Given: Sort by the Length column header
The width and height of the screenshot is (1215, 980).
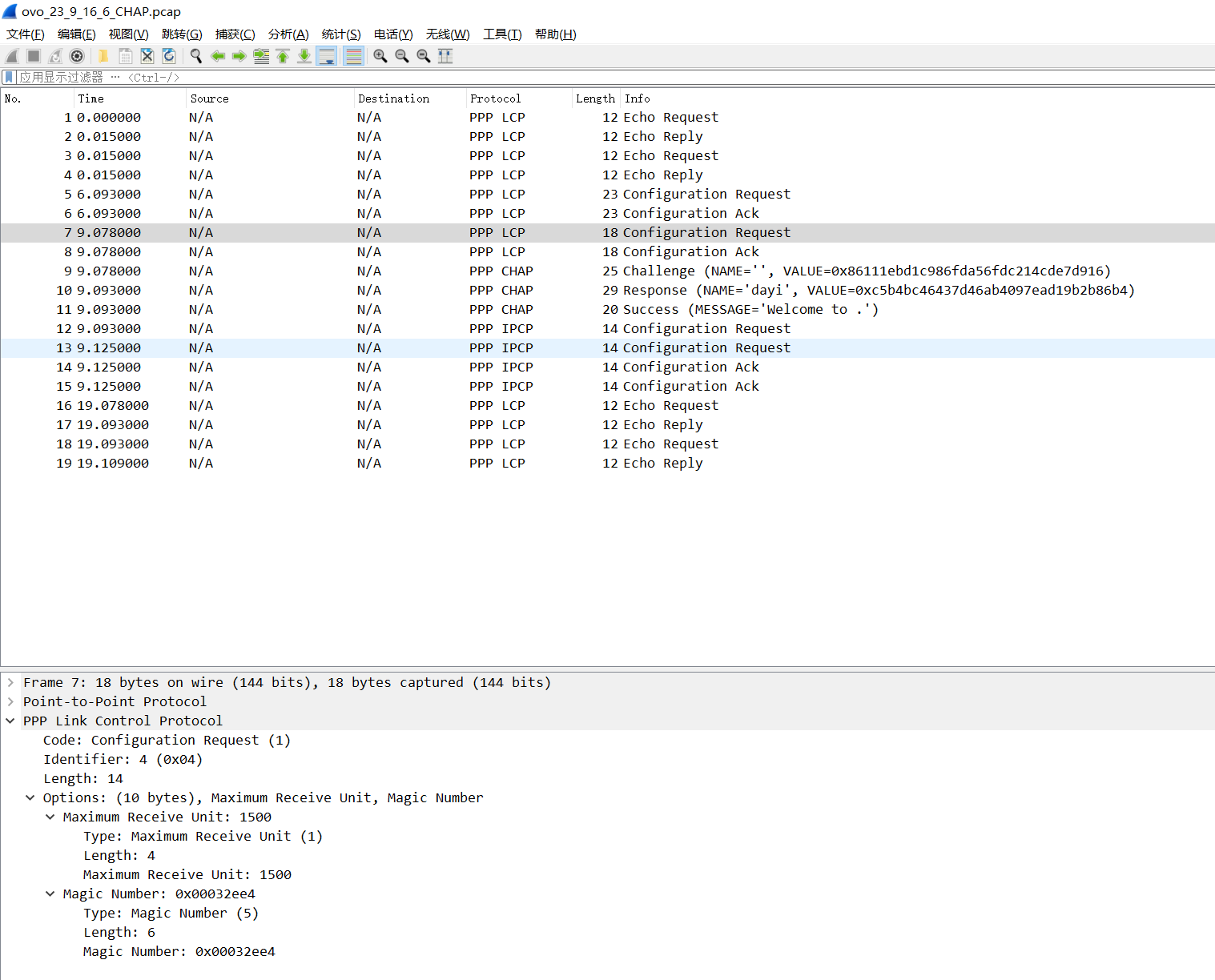Looking at the screenshot, I should point(595,98).
